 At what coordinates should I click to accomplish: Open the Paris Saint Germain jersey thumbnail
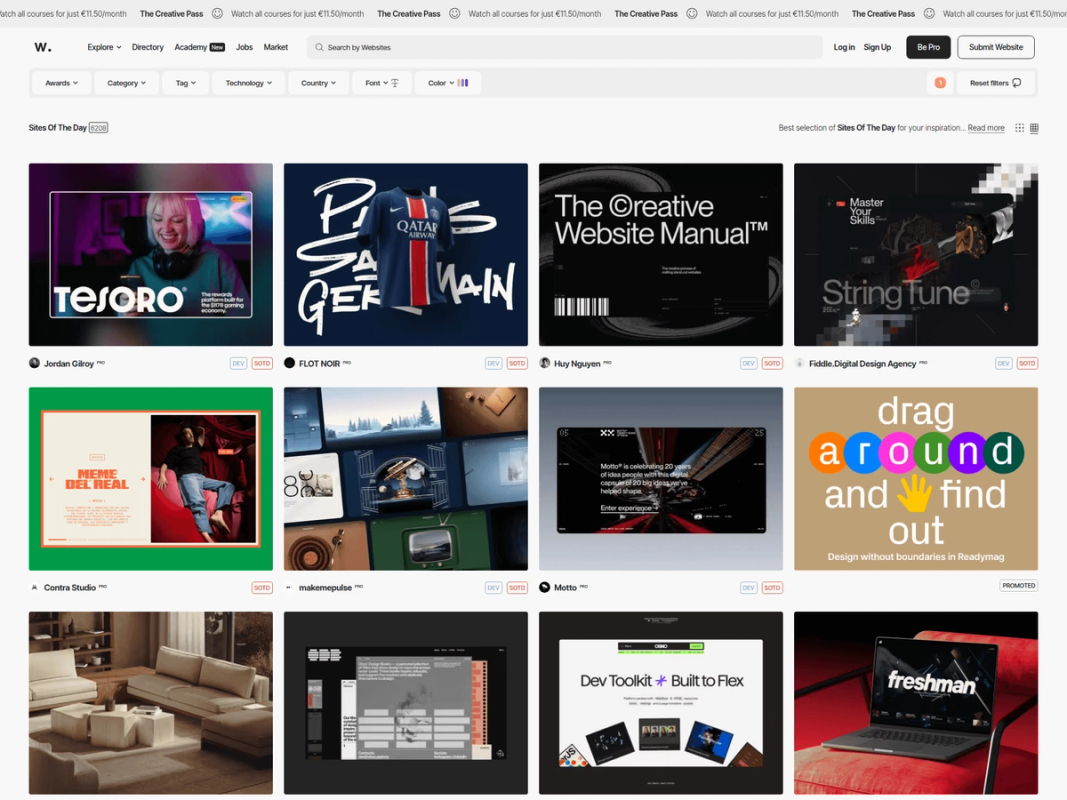click(406, 254)
